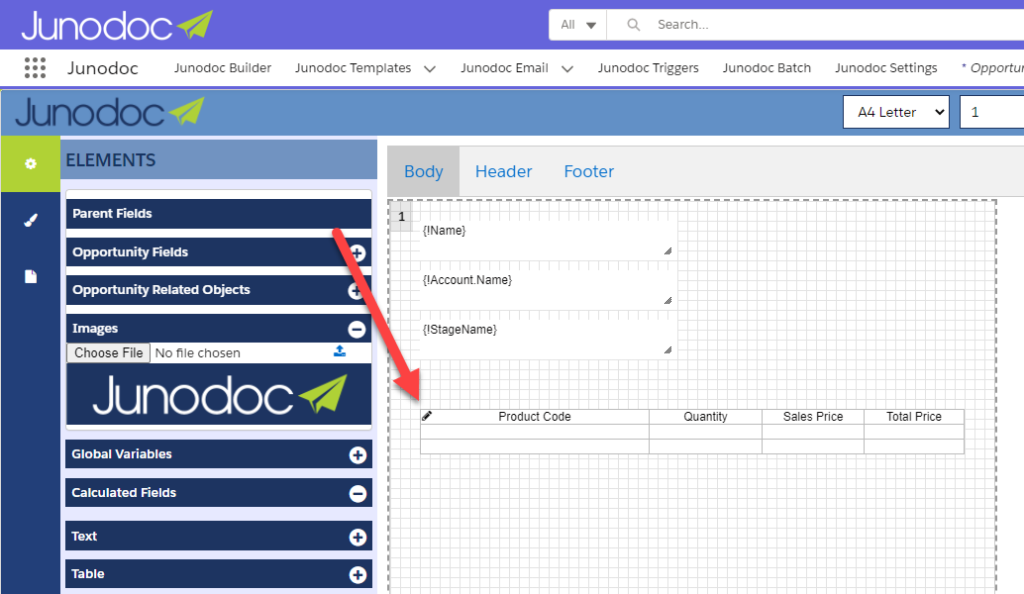Click the upload image icon
The image size is (1024, 594).
tap(340, 352)
